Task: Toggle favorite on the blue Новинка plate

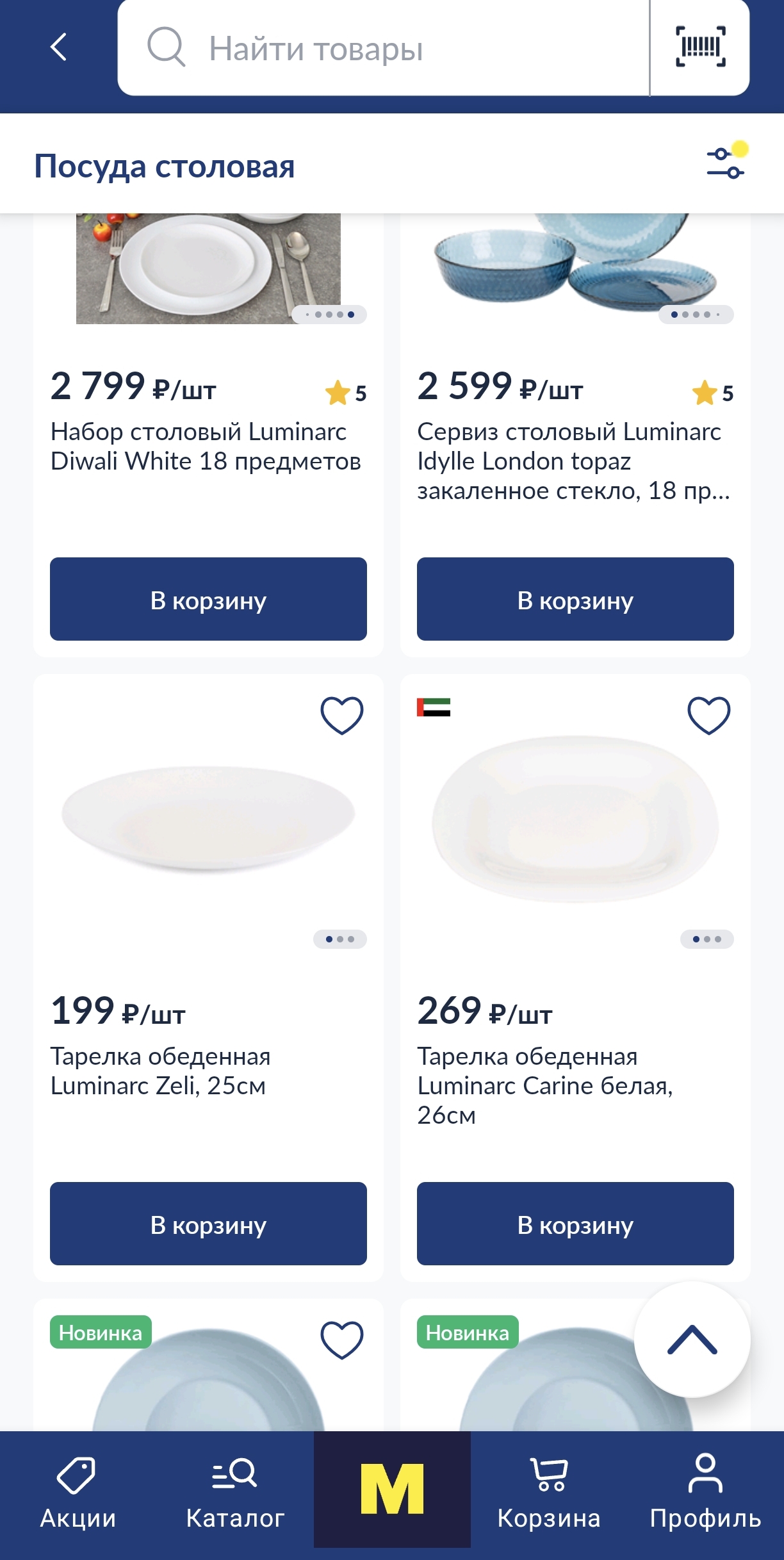Action: (x=341, y=1340)
